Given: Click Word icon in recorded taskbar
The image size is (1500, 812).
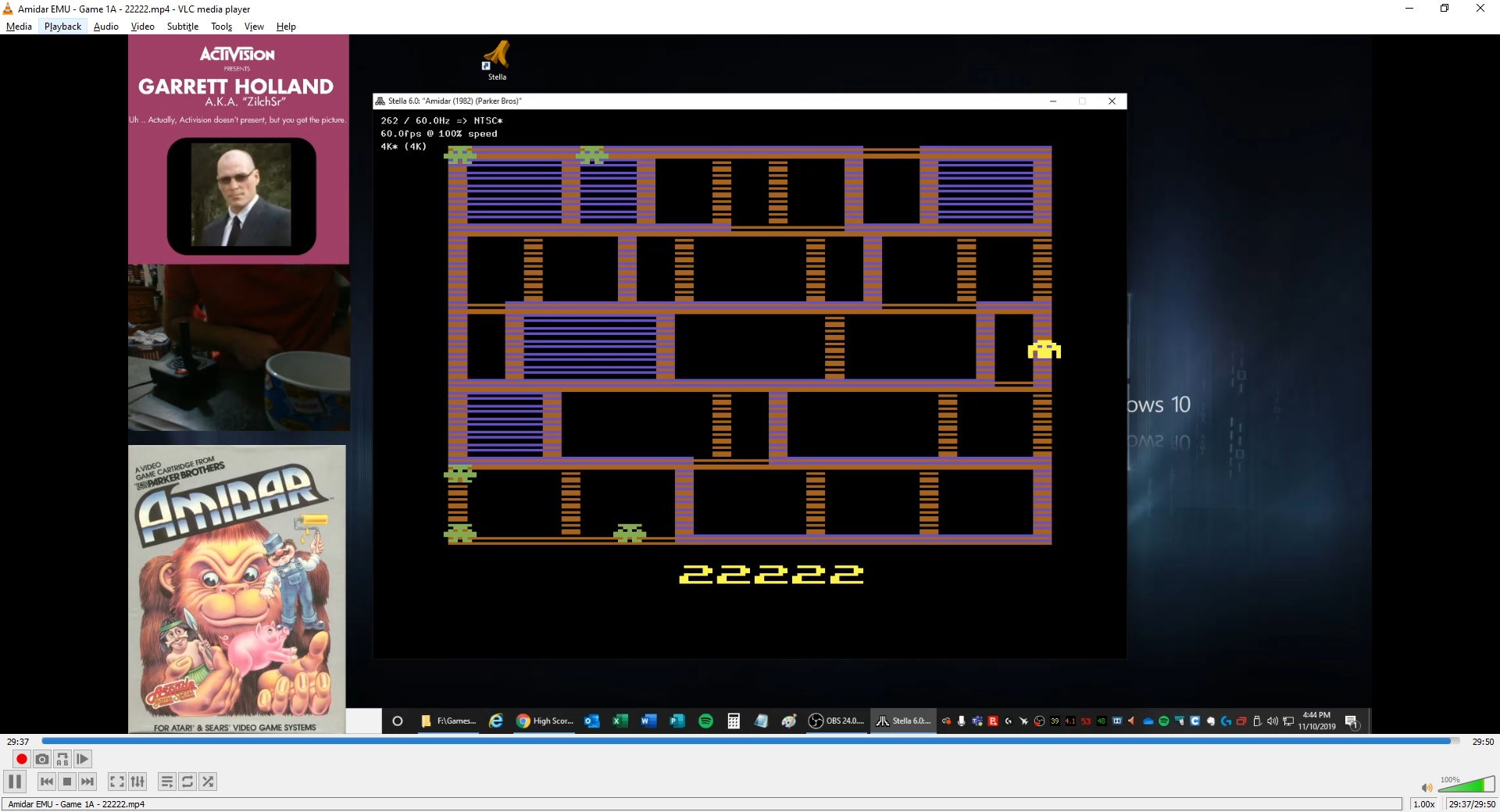Looking at the screenshot, I should coord(648,721).
